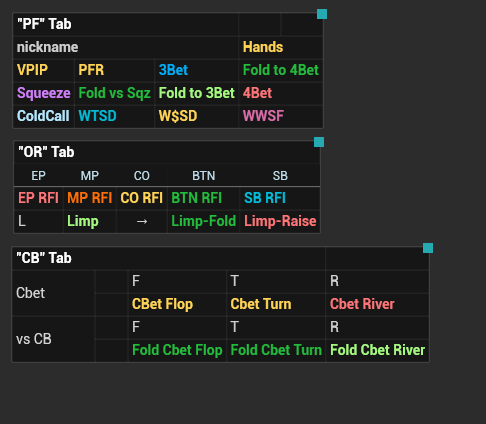
Task: Select the WWSF stat
Action: tap(281, 116)
